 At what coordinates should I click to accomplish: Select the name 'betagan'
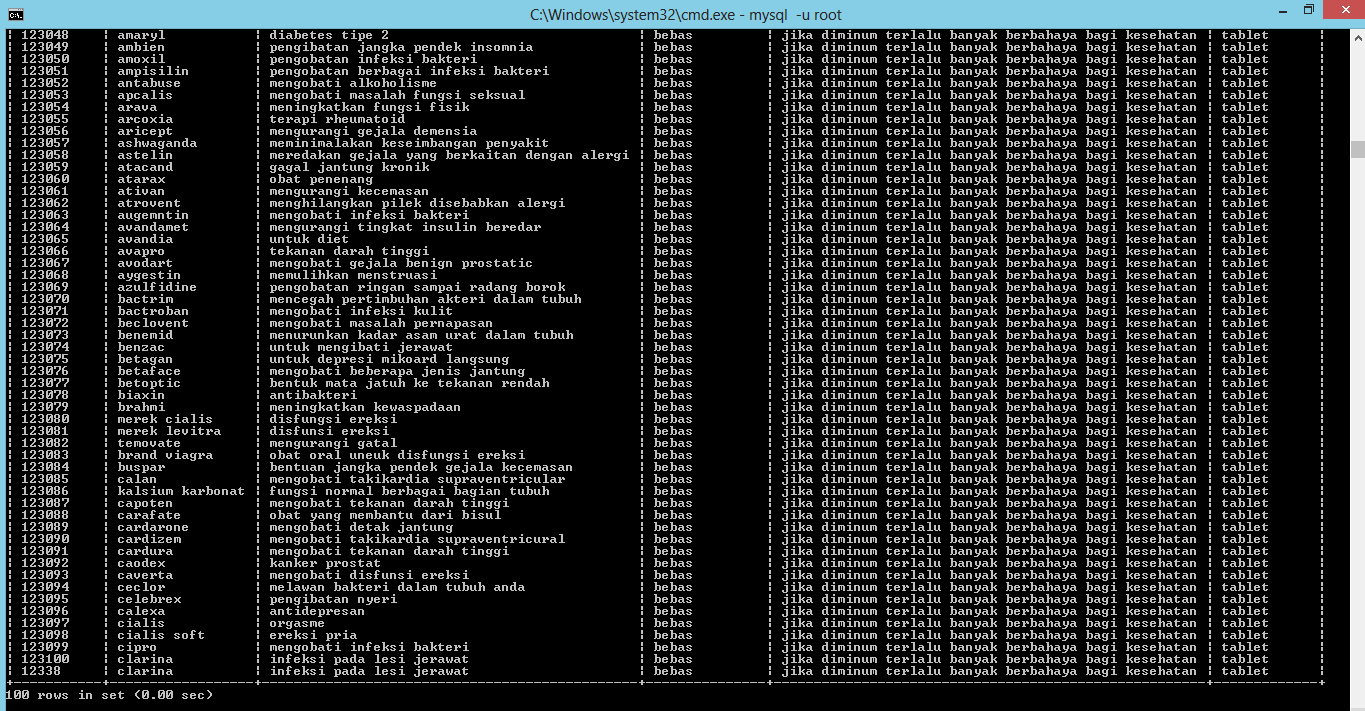click(145, 359)
